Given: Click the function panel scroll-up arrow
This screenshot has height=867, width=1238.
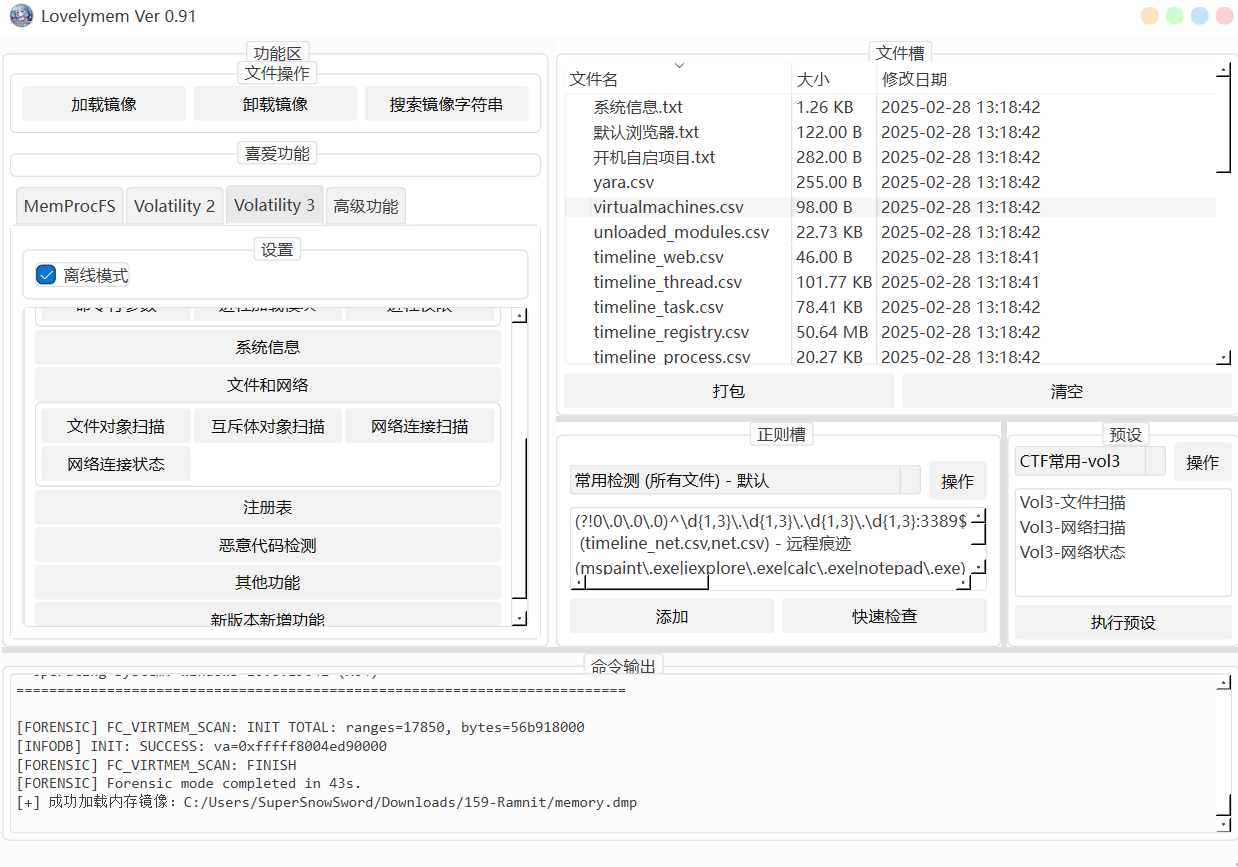Looking at the screenshot, I should click(519, 316).
